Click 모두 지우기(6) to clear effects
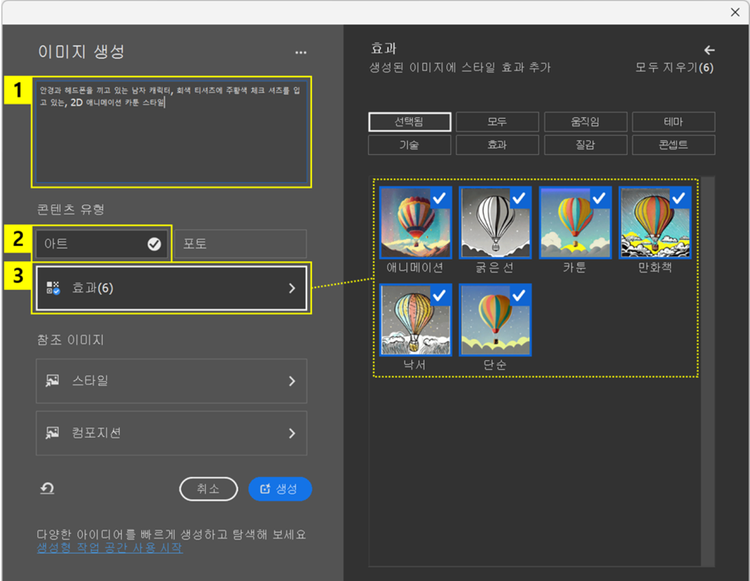 tap(674, 67)
